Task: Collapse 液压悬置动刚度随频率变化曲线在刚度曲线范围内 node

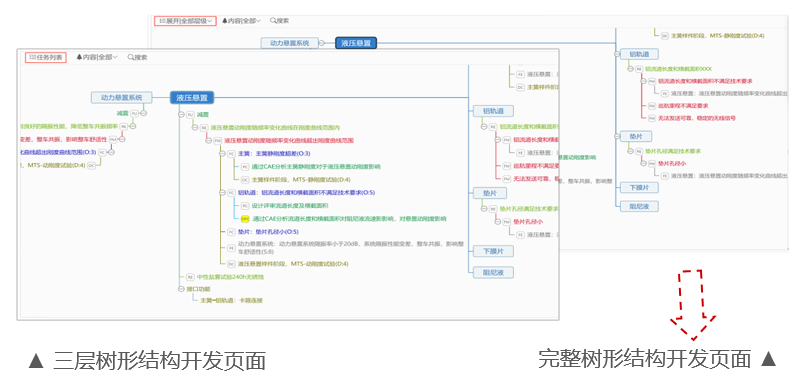Action: pyautogui.click(x=195, y=128)
